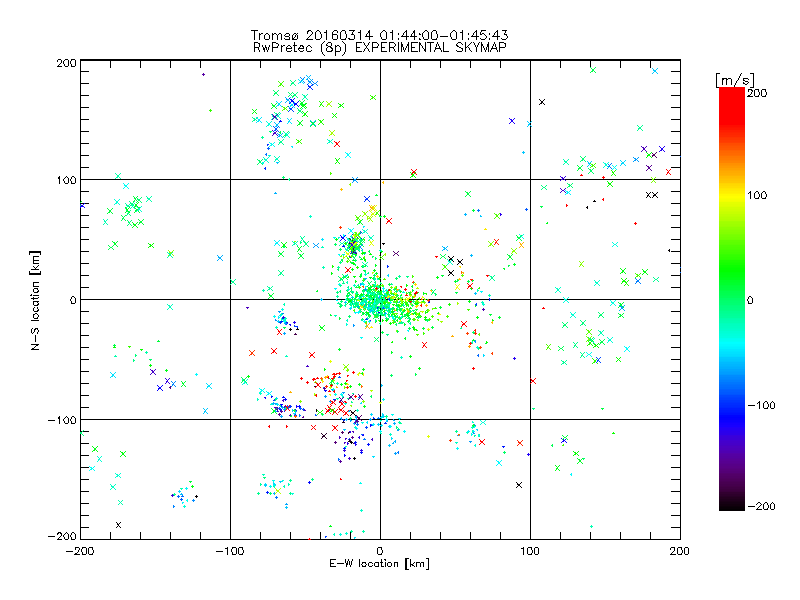Click the x-axis tick label '-200'
This screenshot has width=800, height=600.
(80, 551)
